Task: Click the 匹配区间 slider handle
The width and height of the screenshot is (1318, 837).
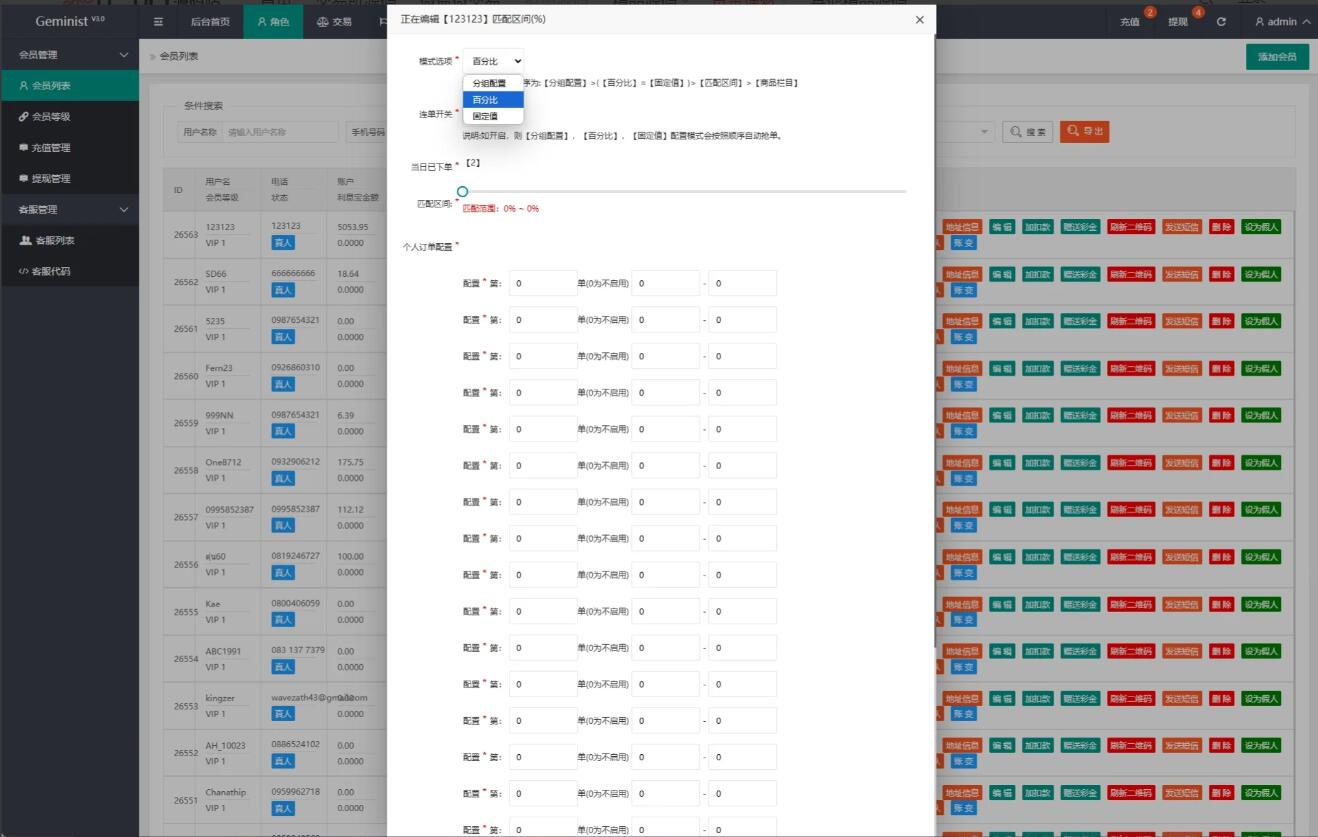Action: pos(462,191)
